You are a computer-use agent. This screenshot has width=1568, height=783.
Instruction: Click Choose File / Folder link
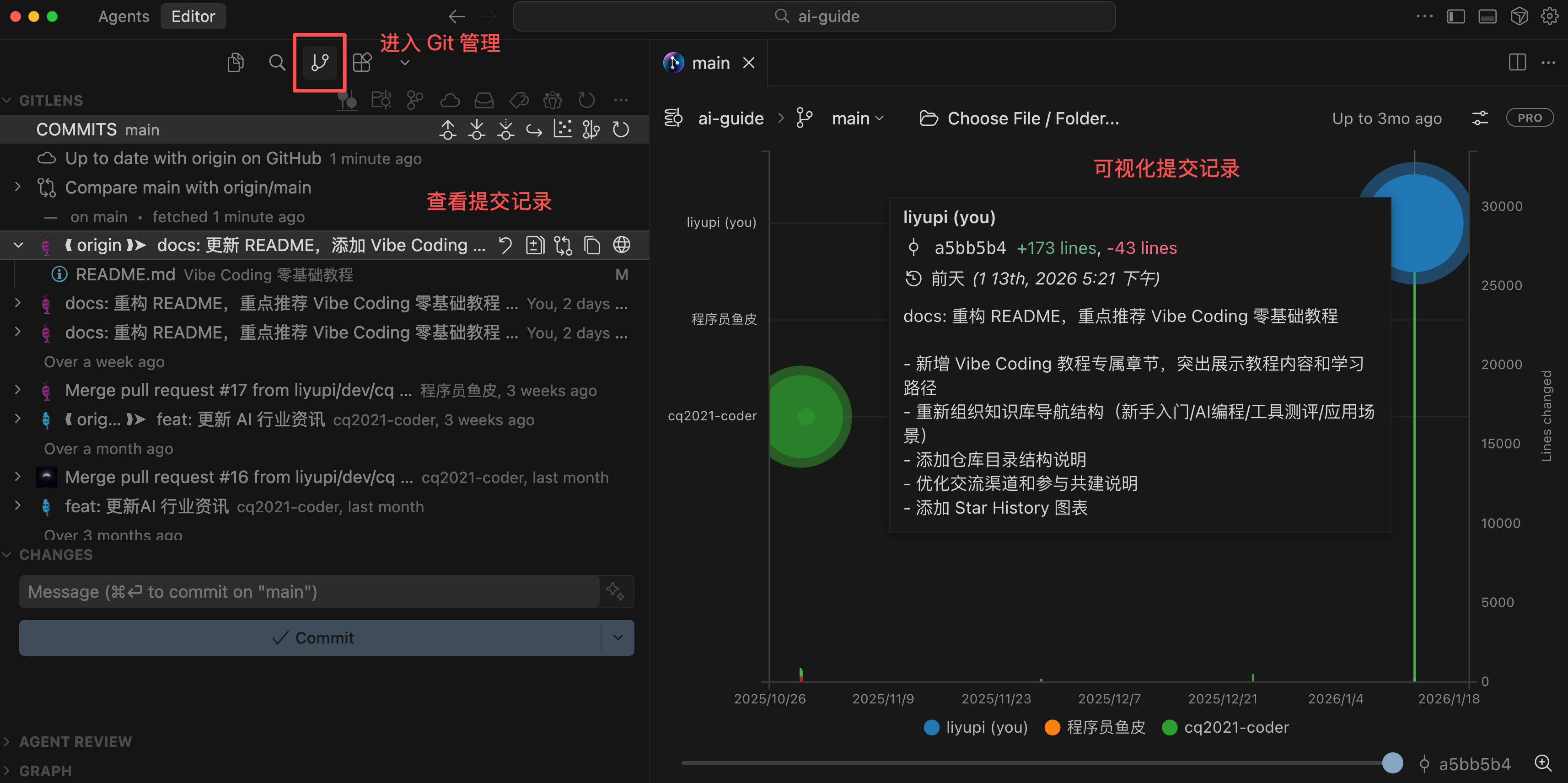[1032, 118]
